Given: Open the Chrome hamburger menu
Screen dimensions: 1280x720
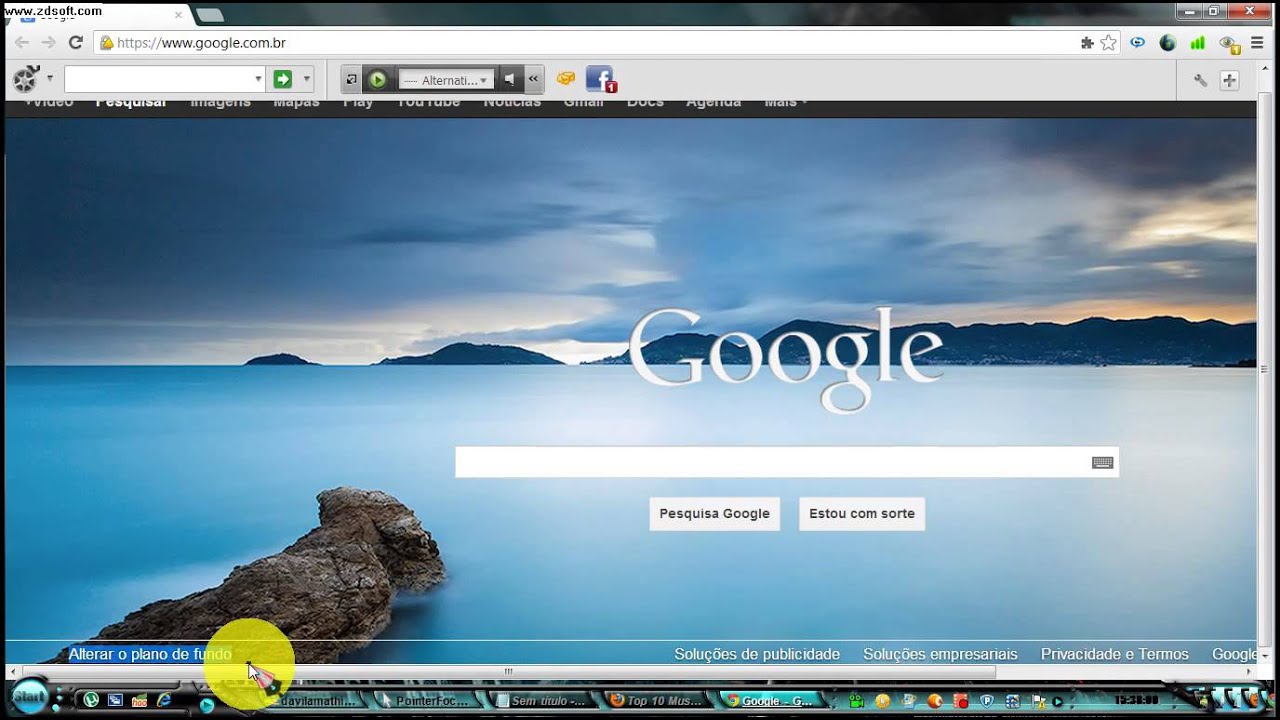Looking at the screenshot, I should tap(1257, 43).
